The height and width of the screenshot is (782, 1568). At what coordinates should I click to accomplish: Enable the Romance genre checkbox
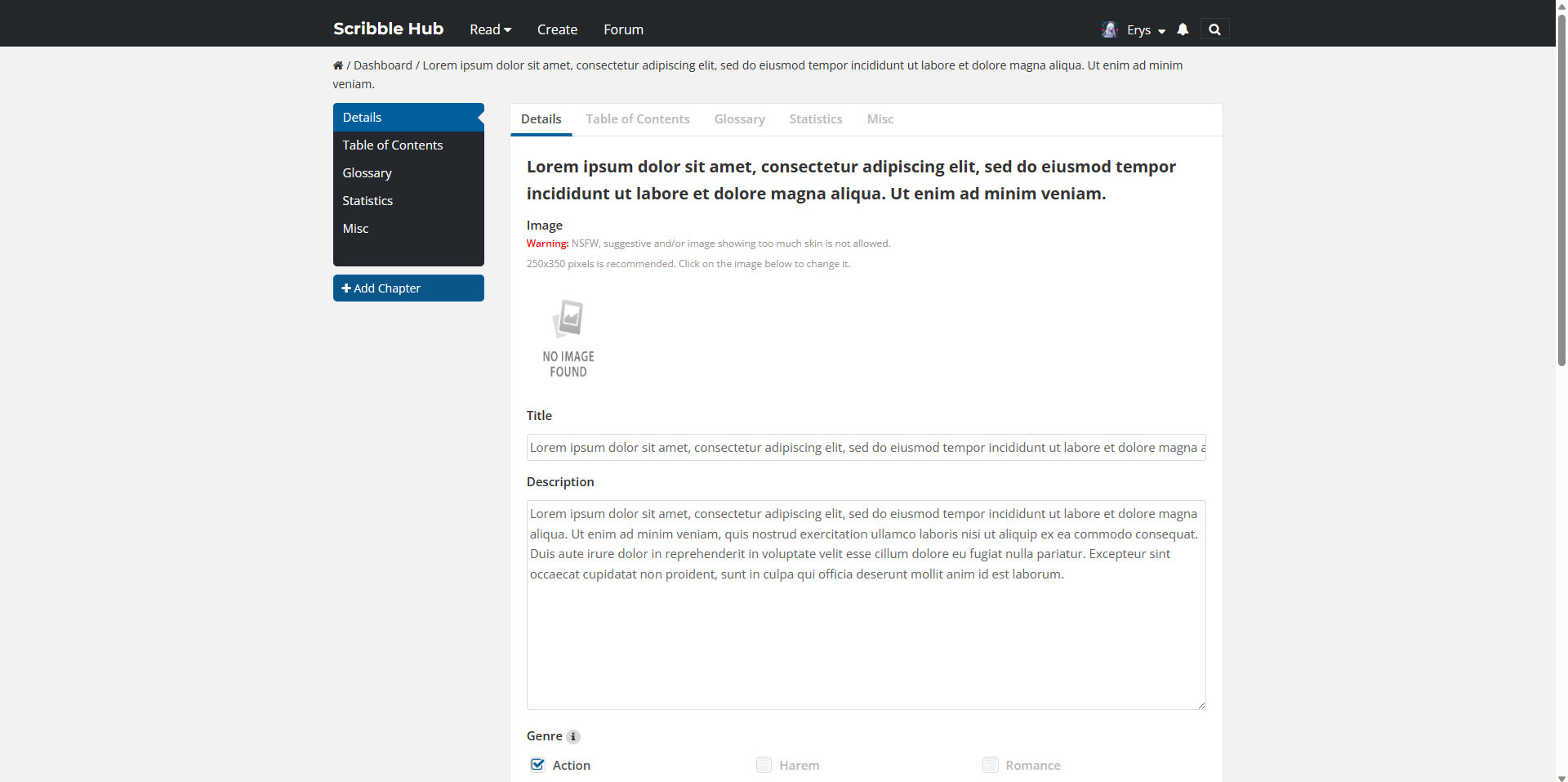[990, 765]
